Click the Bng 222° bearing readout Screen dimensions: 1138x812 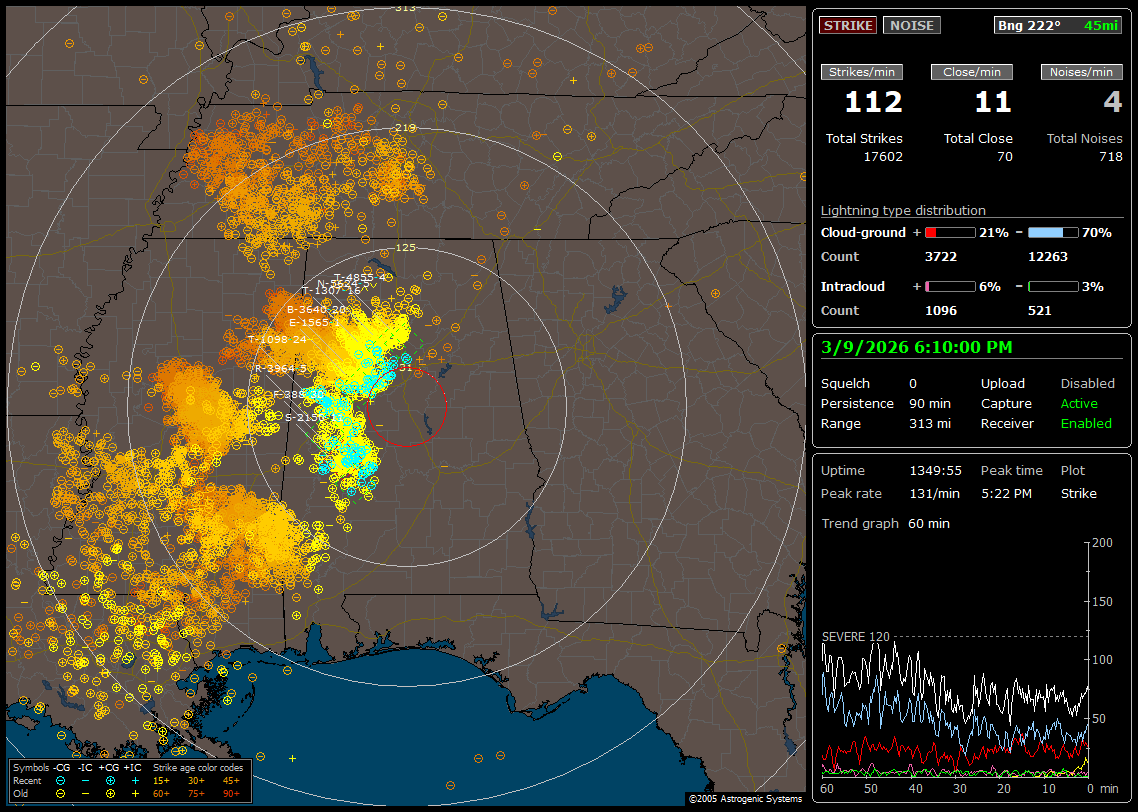pos(1029,25)
